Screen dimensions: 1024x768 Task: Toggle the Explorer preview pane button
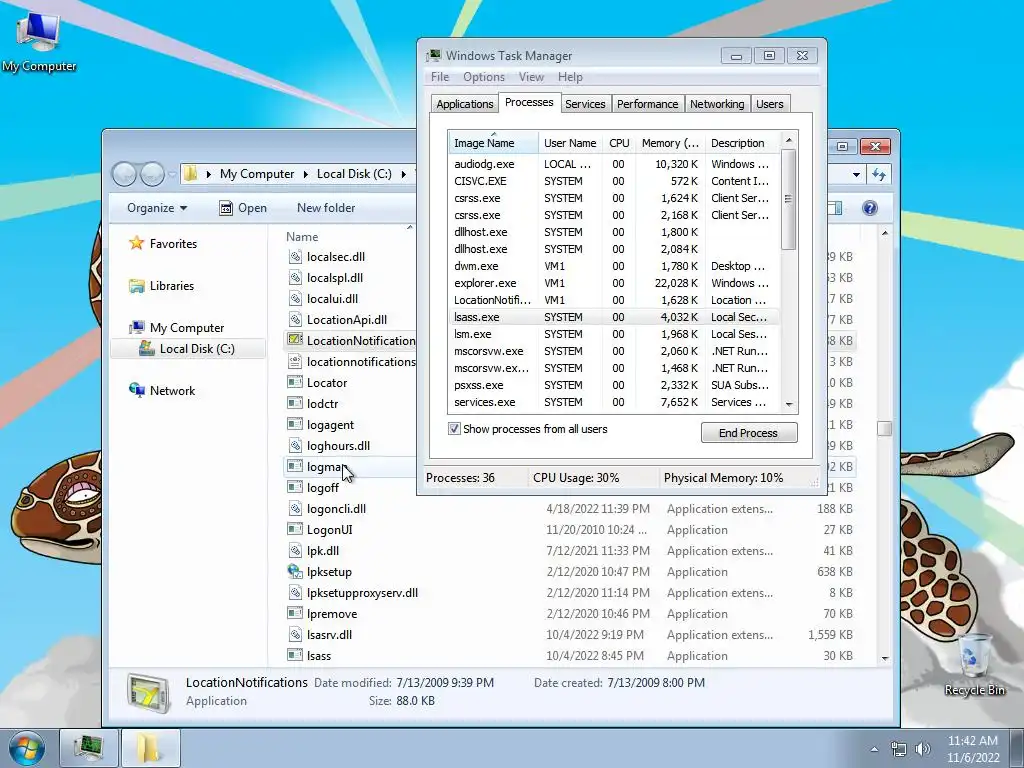tap(835, 208)
